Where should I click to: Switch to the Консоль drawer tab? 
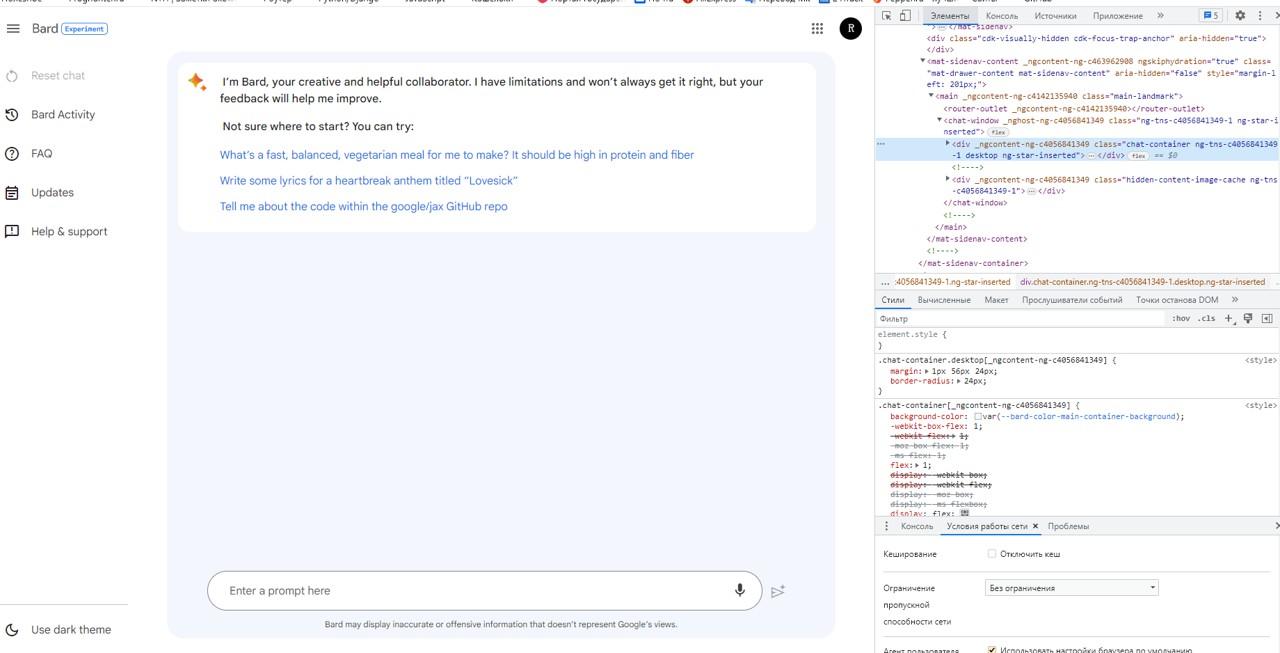[917, 526]
